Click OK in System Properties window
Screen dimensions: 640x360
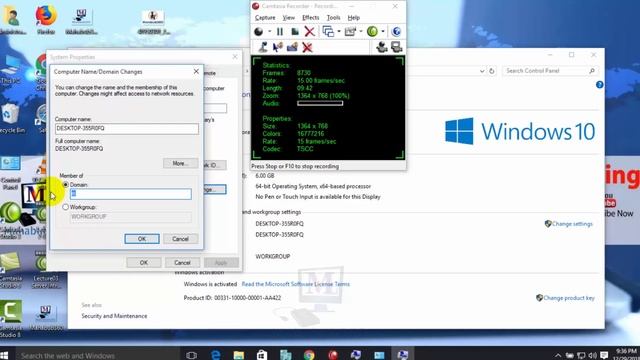pyautogui.click(x=144, y=262)
